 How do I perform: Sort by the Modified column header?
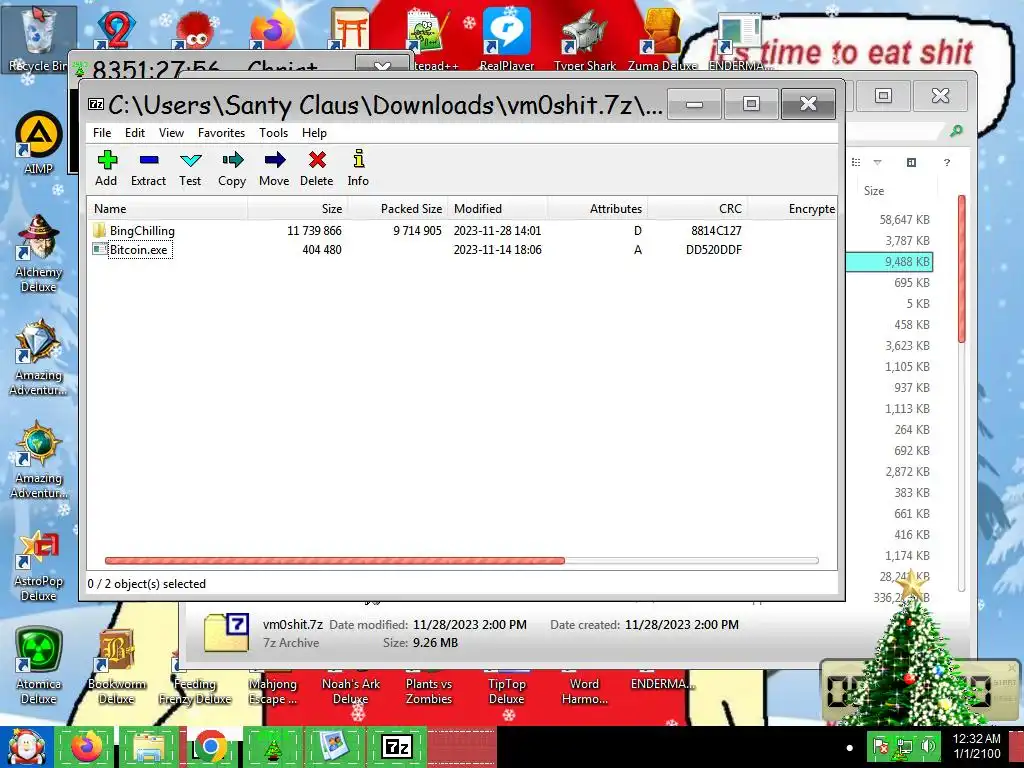pyautogui.click(x=497, y=209)
